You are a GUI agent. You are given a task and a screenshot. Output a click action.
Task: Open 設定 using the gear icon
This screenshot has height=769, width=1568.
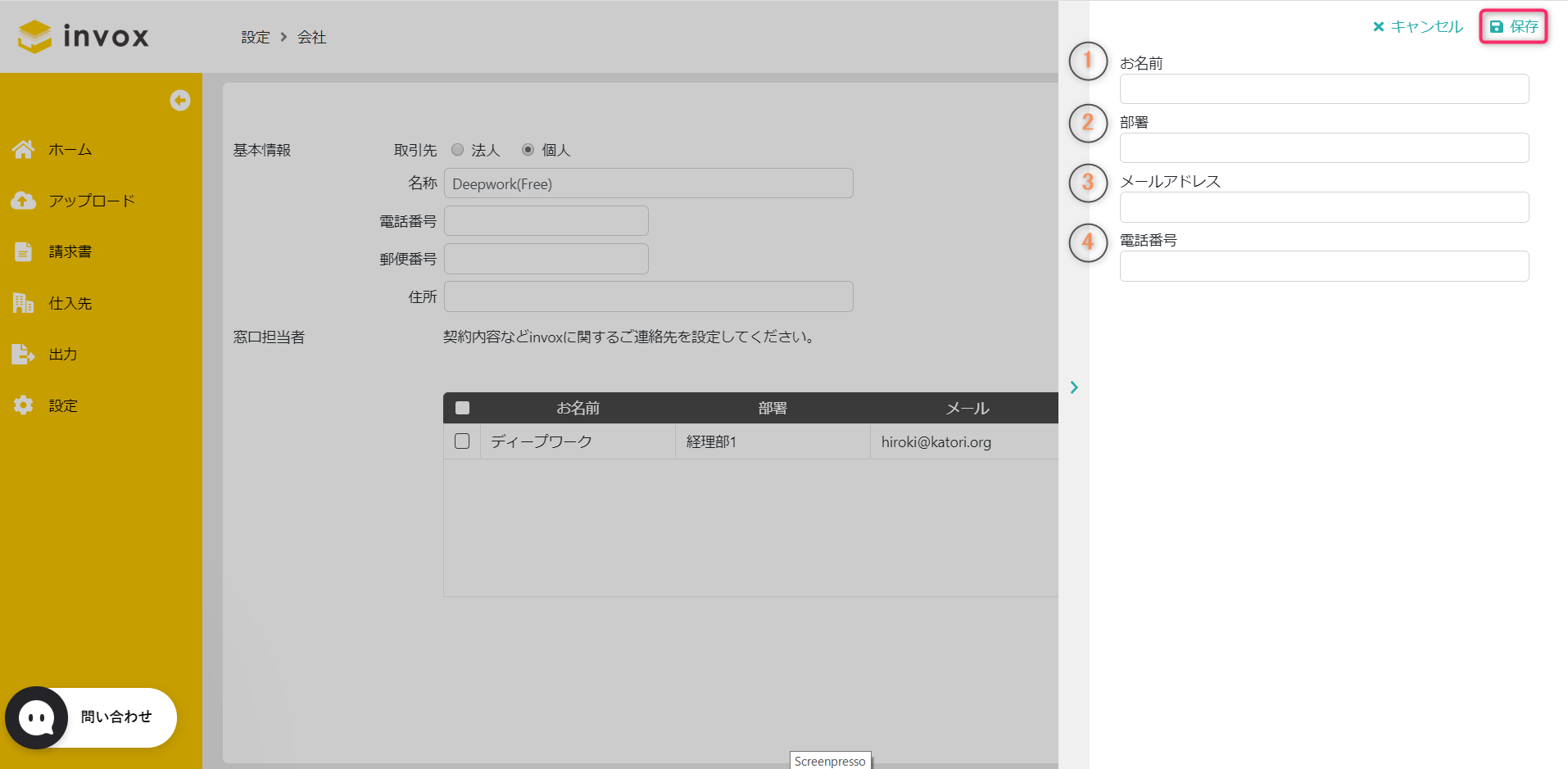coord(24,405)
